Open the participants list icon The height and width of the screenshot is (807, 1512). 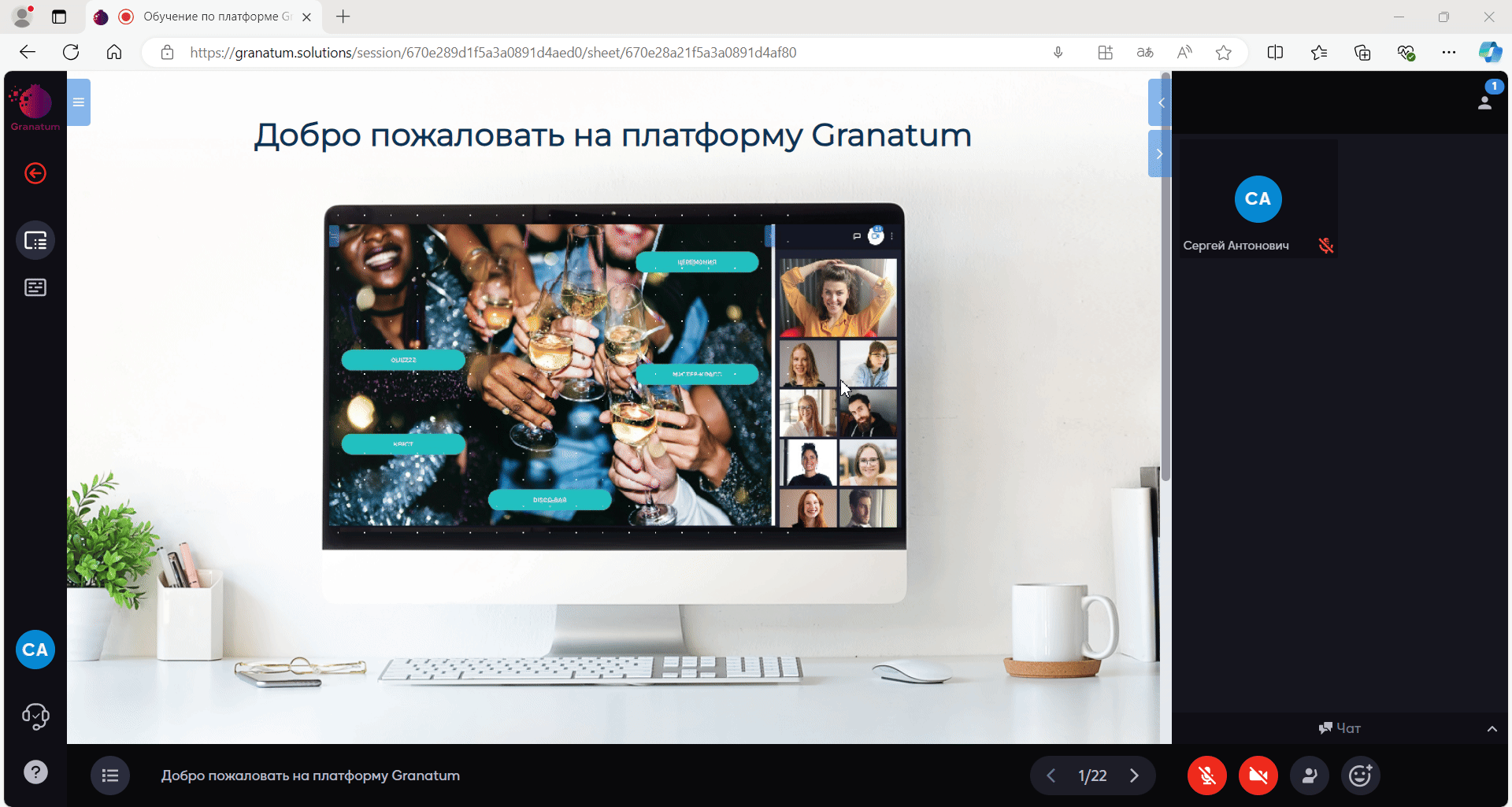coord(1485,102)
